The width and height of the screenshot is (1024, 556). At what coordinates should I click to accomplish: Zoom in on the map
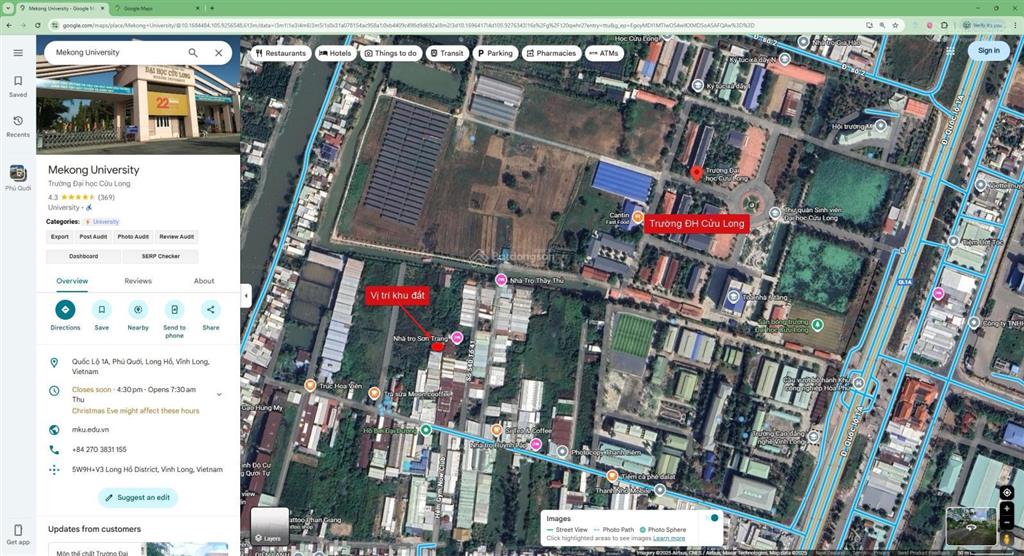click(1006, 509)
